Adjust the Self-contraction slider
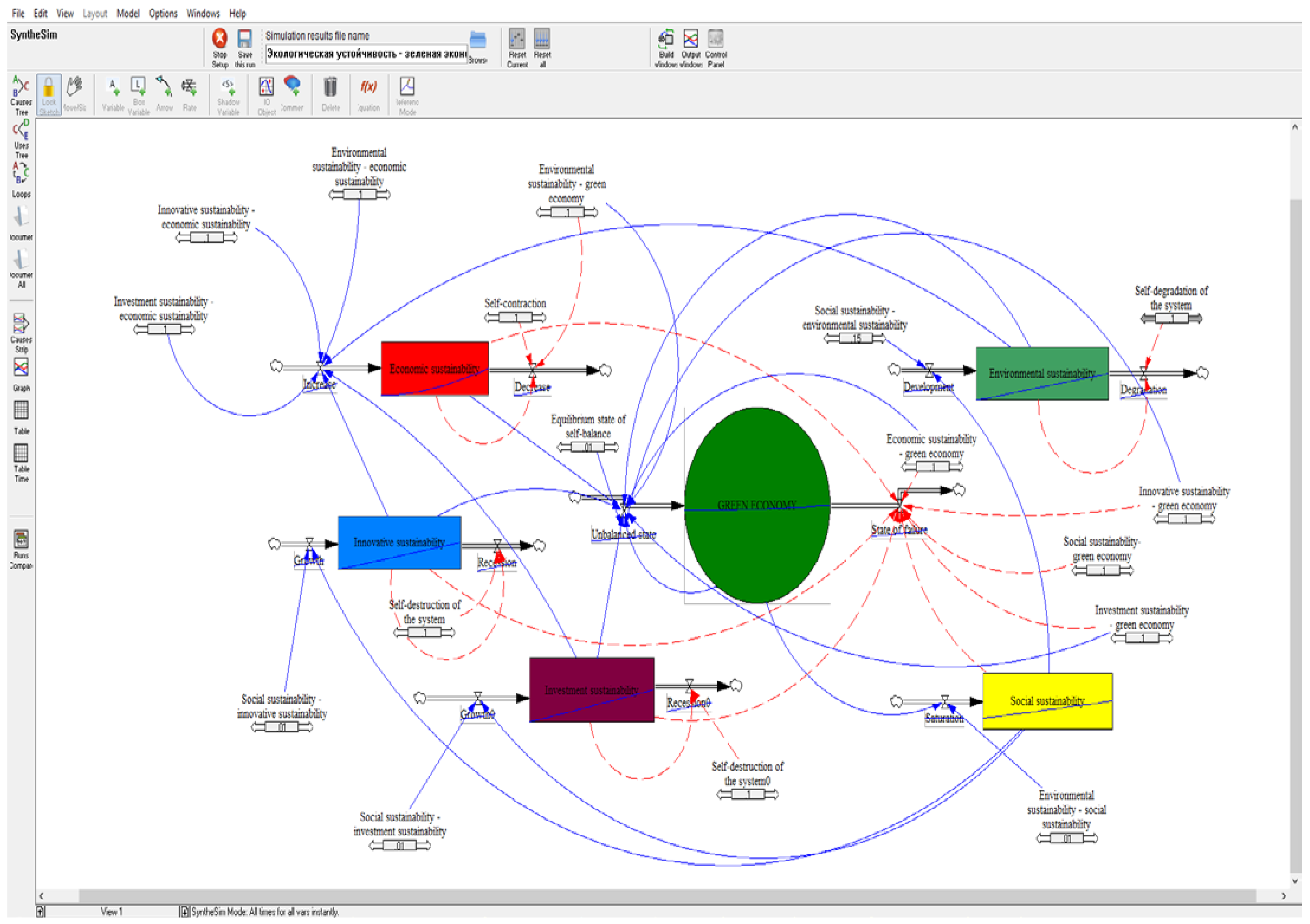The image size is (1310, 924). (515, 318)
